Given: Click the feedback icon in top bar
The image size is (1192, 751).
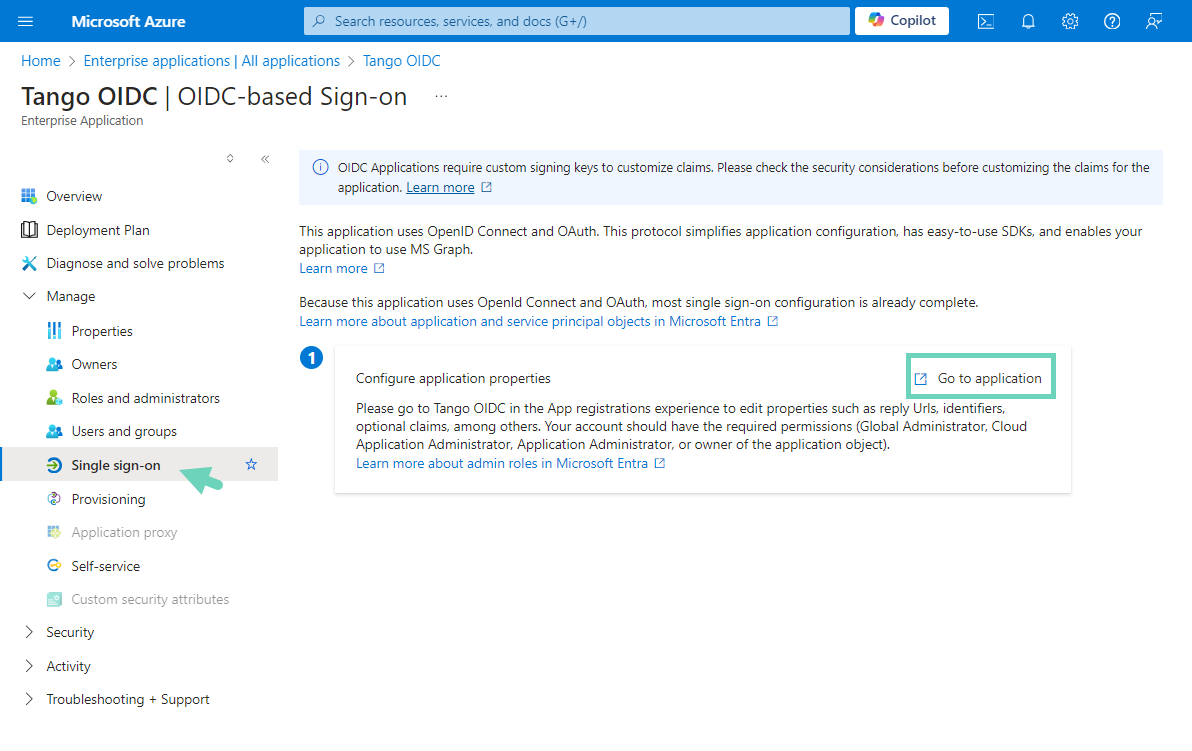Looking at the screenshot, I should click(x=1153, y=21).
